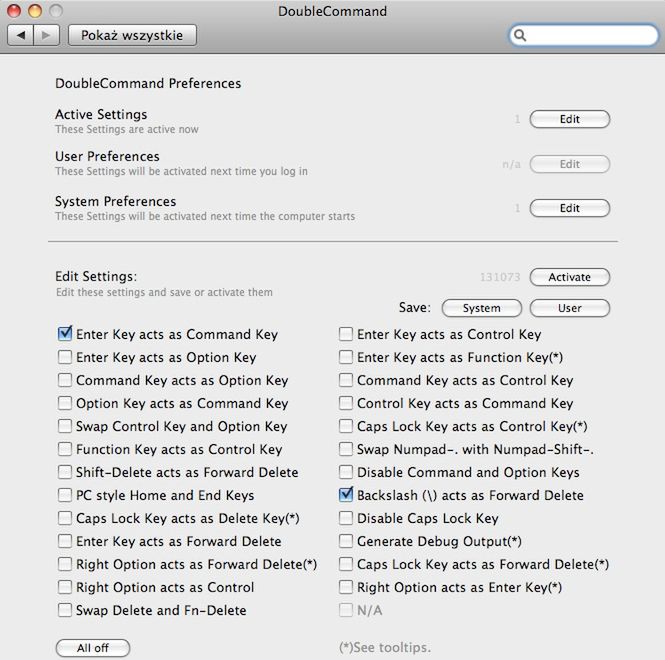
Task: Click the DoubleCommand Preferences heading
Action: (148, 83)
